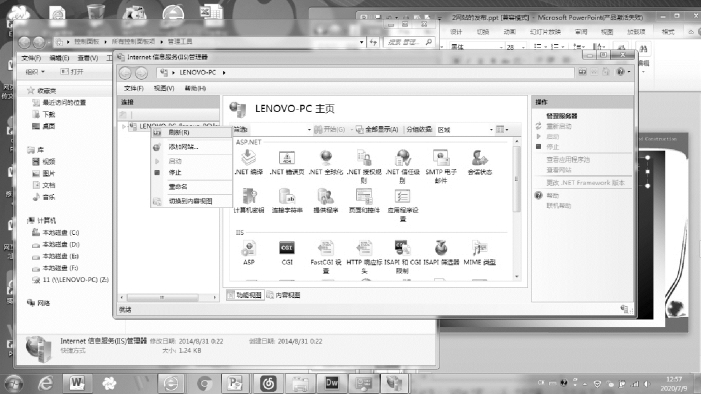This screenshot has height=394, width=701.
Task: Click the Dreamweaver icon in the taskbar
Action: 332,383
